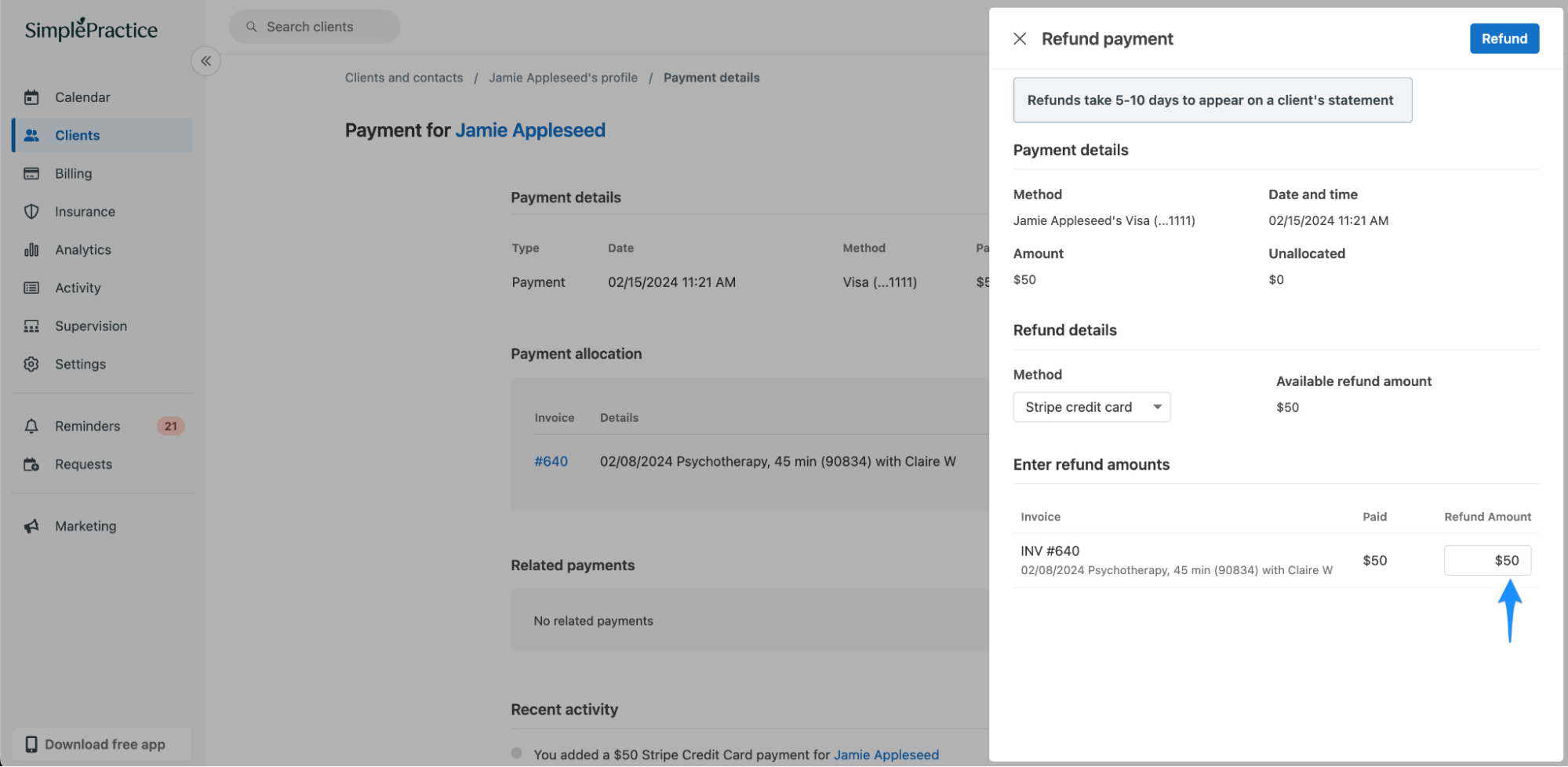Click the Billing card icon

31,173
